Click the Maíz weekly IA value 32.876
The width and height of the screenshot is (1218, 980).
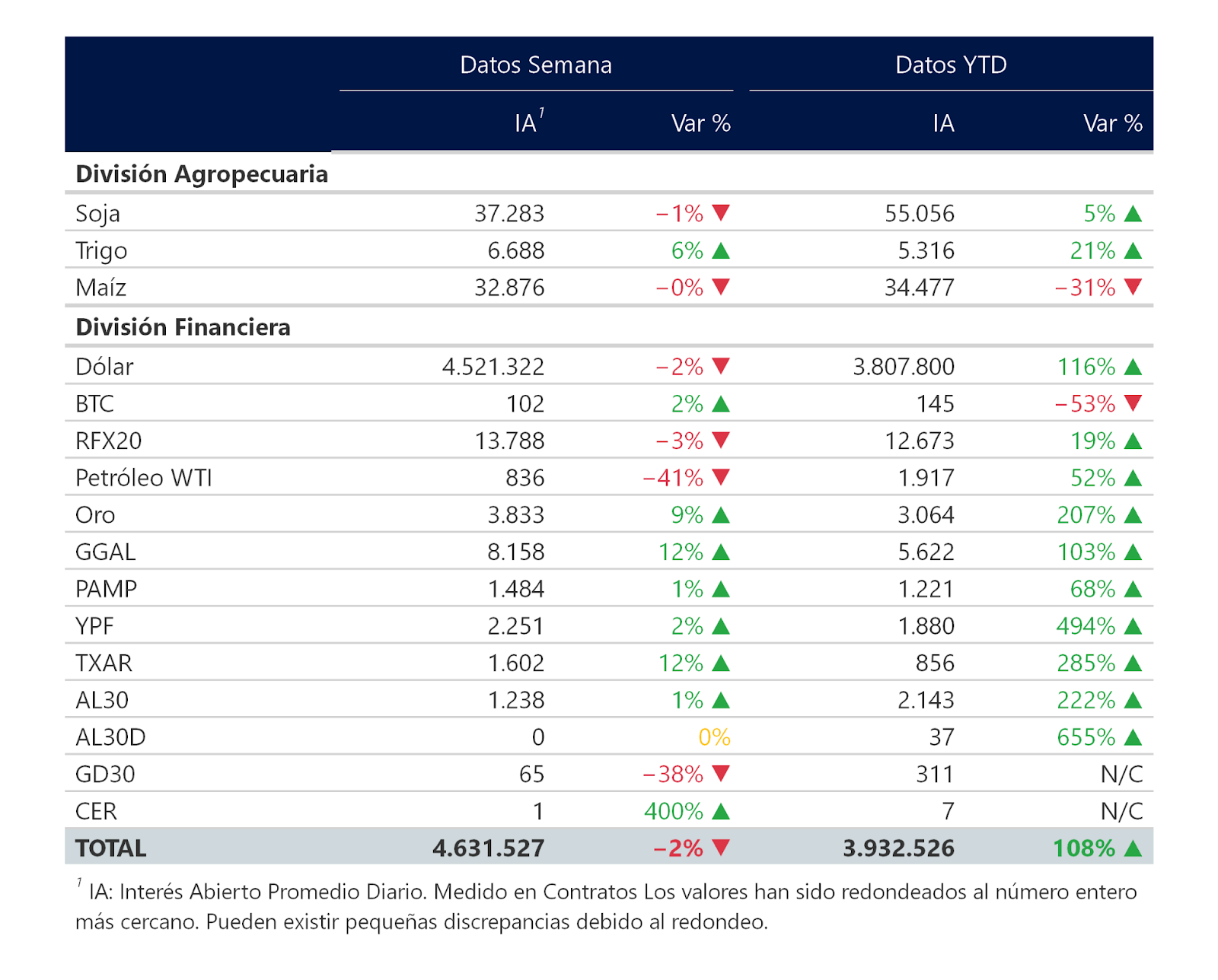pyautogui.click(x=509, y=288)
